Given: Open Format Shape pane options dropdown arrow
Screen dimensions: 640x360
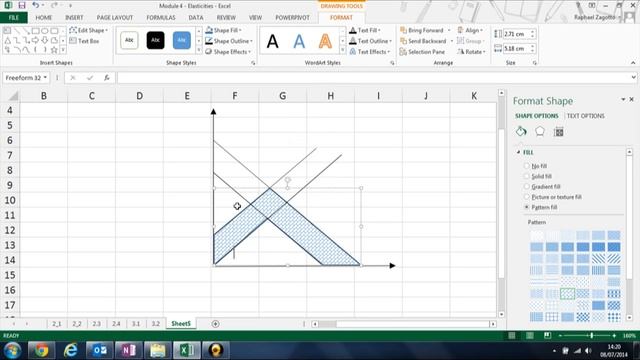Looking at the screenshot, I should pos(623,99).
